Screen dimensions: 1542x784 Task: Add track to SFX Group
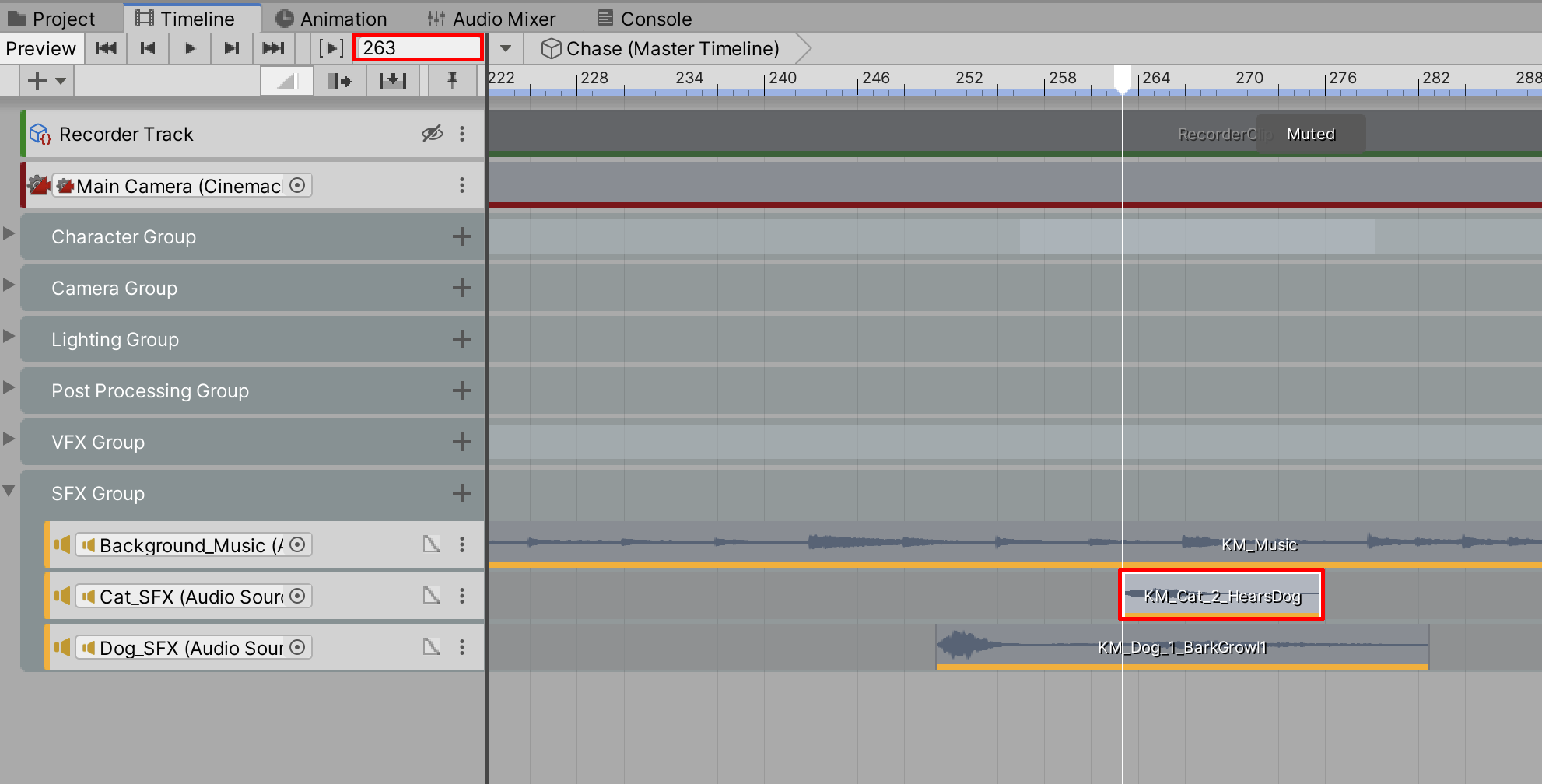click(x=462, y=493)
